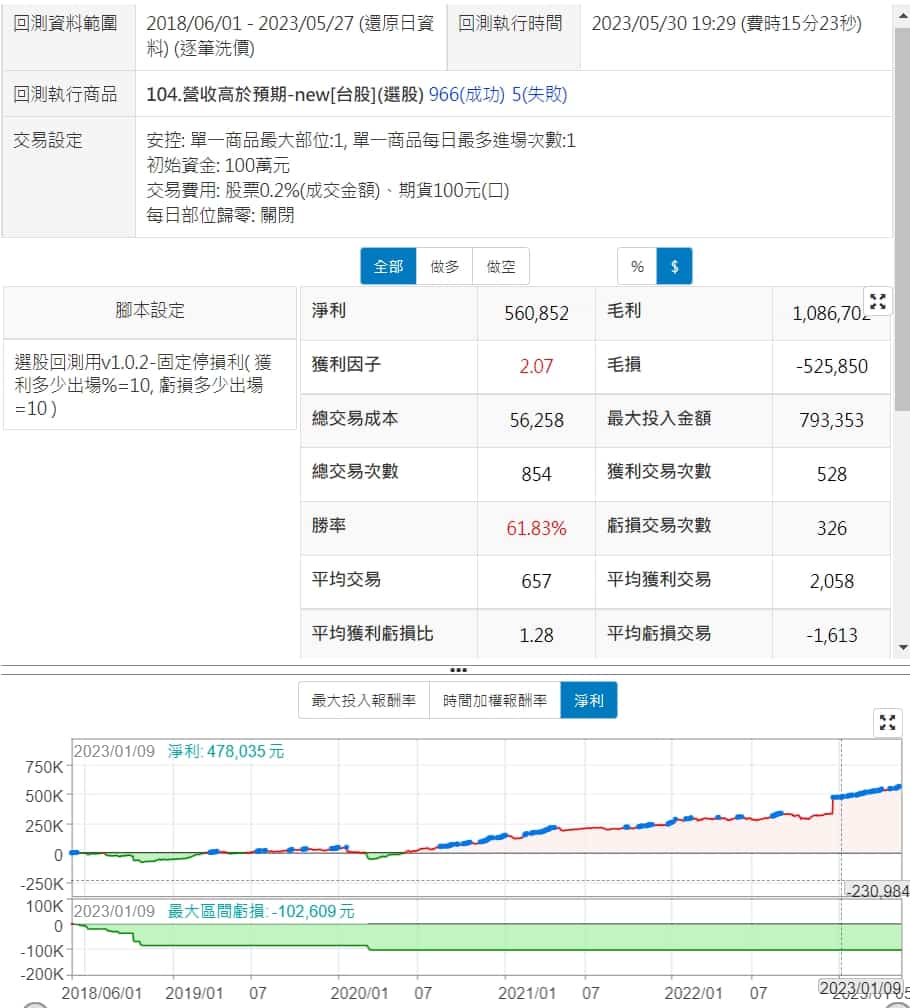Click the scrollbar down arrow

point(902,647)
